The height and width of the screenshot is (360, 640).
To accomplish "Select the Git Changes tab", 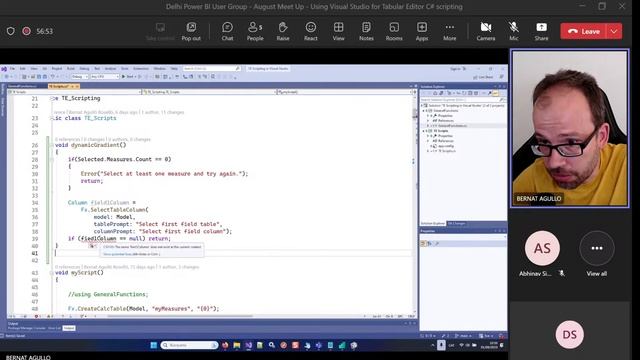I will click(x=456, y=224).
